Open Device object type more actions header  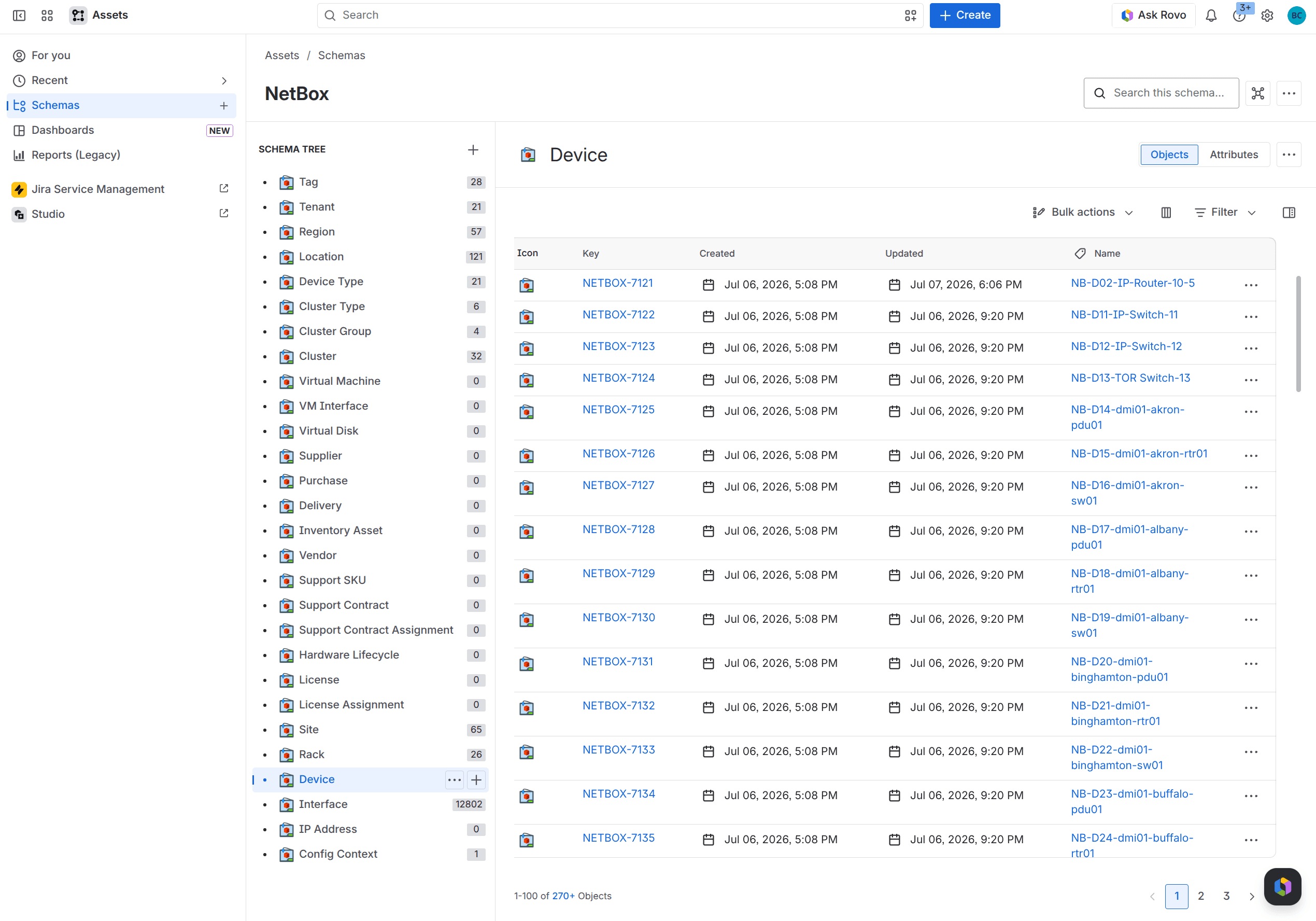[1289, 155]
